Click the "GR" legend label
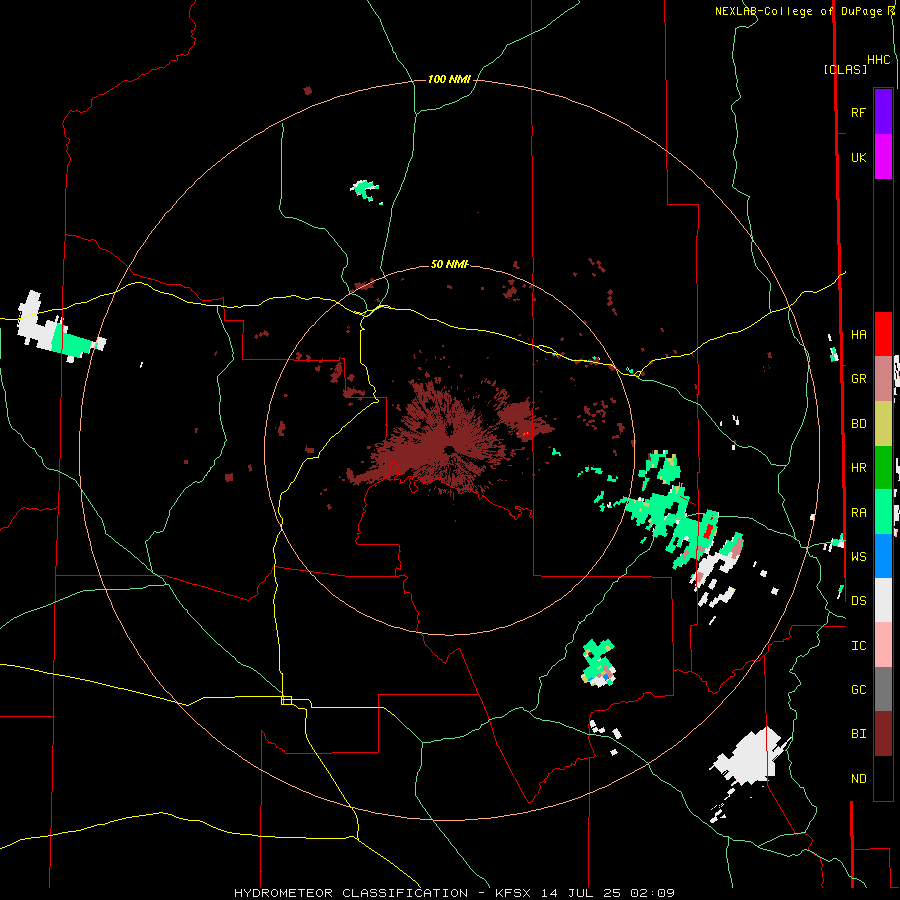Image resolution: width=900 pixels, height=900 pixels. [x=858, y=379]
